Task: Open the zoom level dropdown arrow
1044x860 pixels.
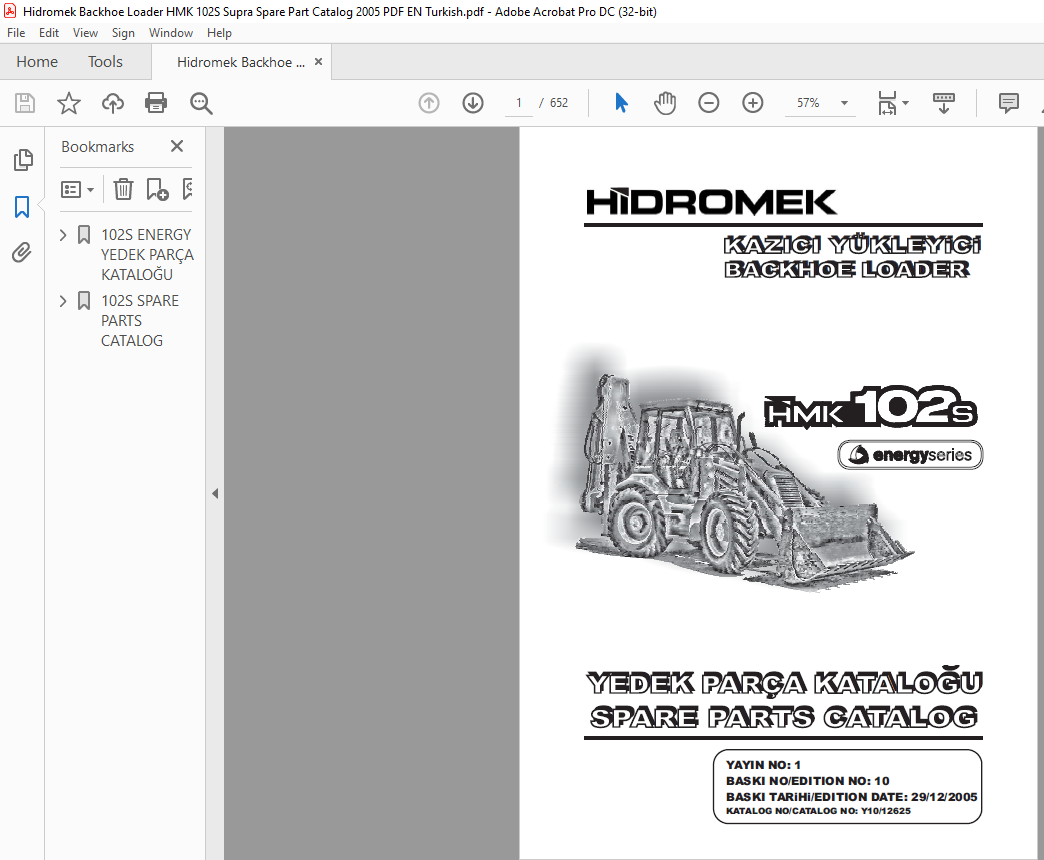Action: coord(844,103)
